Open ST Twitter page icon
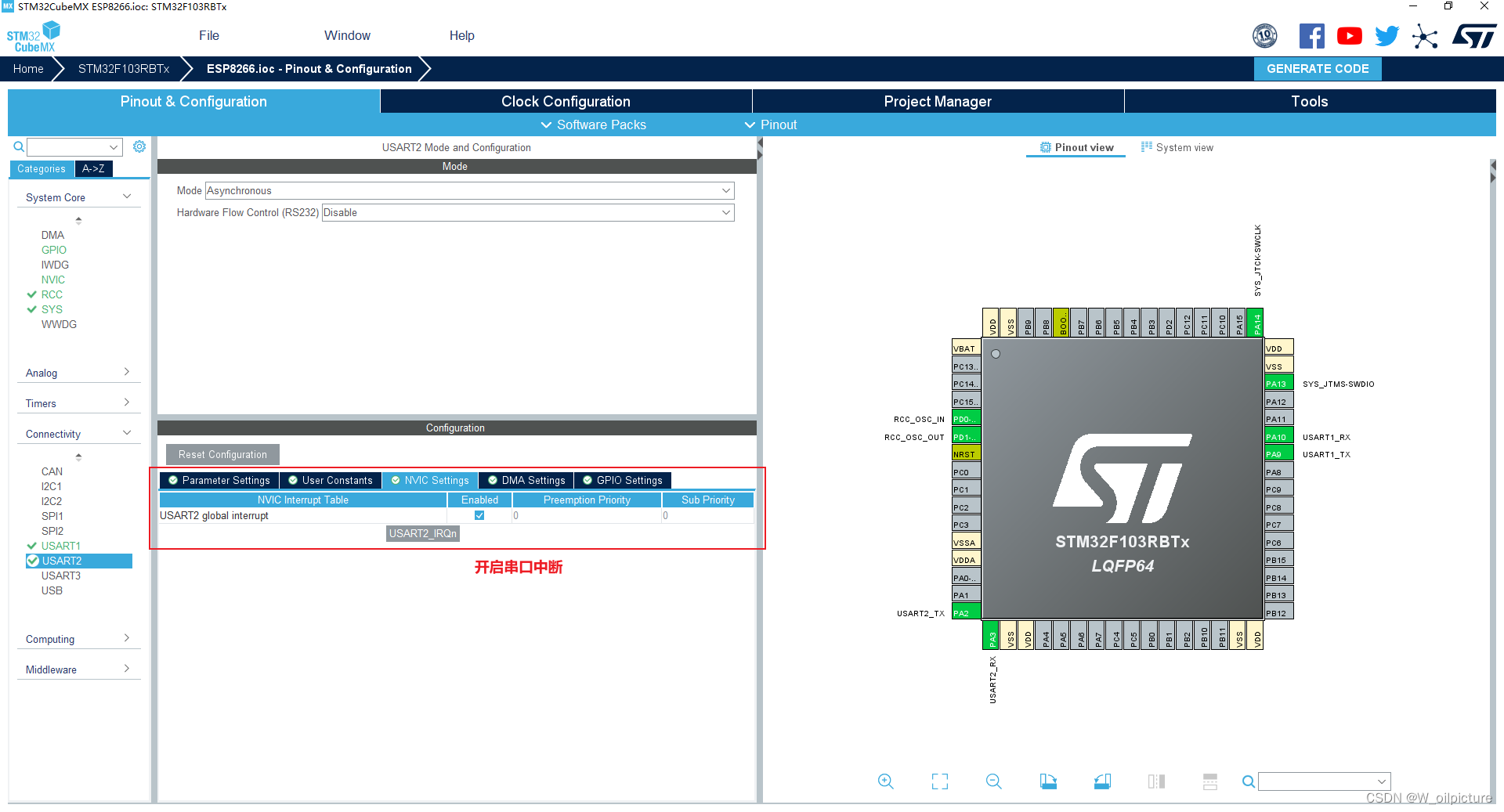Image resolution: width=1504 pixels, height=812 pixels. pos(1386,36)
